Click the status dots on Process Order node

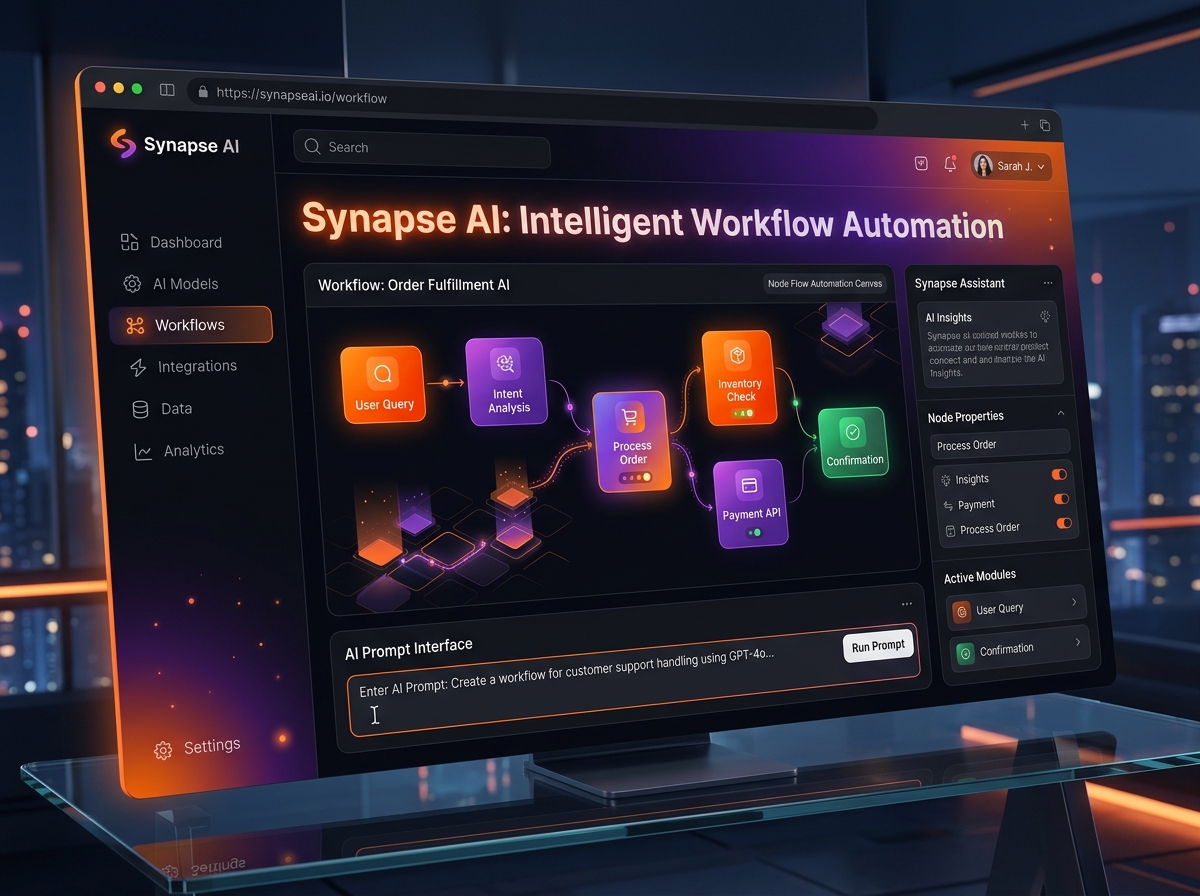point(635,477)
